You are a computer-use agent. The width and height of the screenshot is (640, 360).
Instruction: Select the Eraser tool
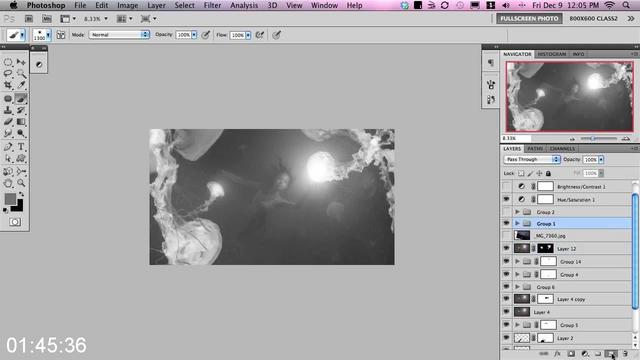click(x=8, y=122)
